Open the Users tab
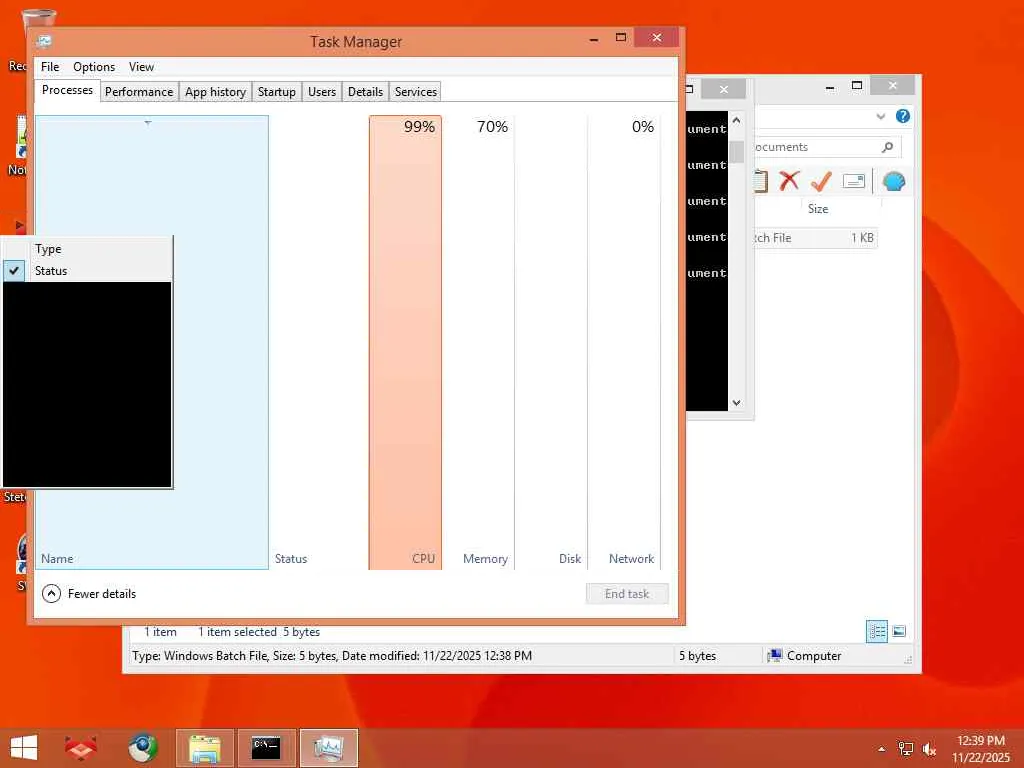The height and width of the screenshot is (768, 1024). click(322, 92)
